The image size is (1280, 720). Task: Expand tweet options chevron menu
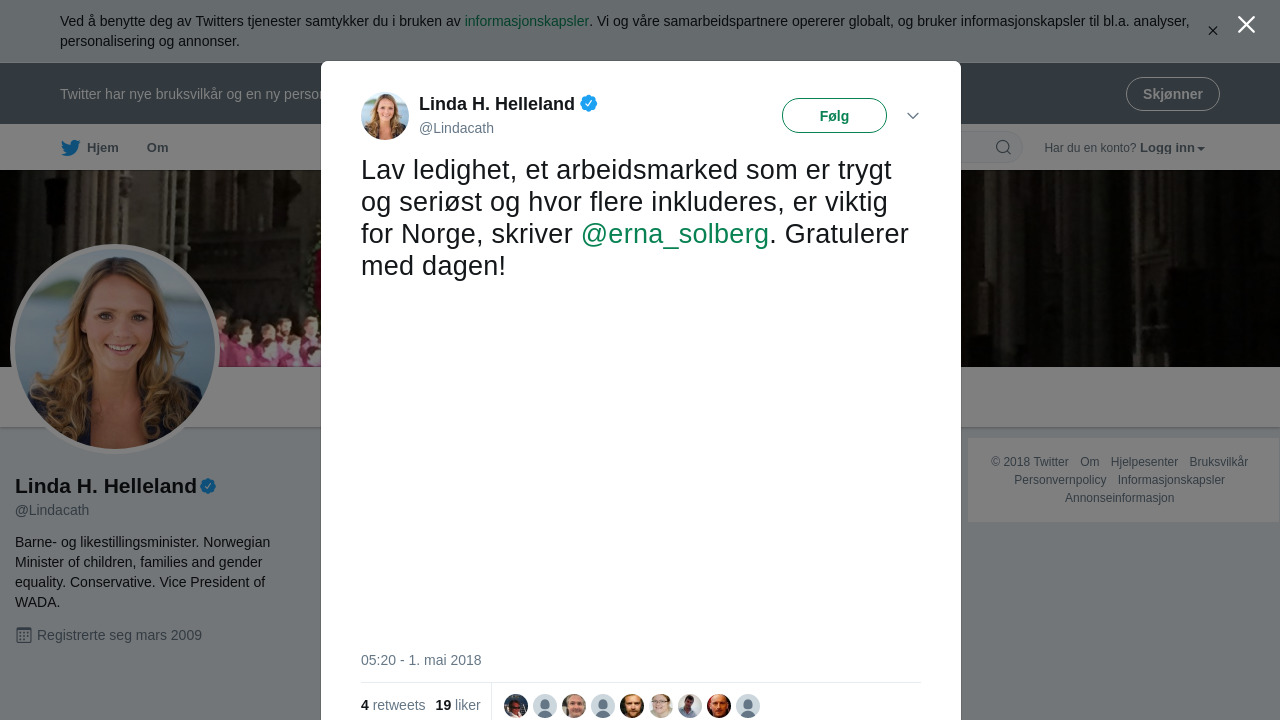click(x=913, y=116)
